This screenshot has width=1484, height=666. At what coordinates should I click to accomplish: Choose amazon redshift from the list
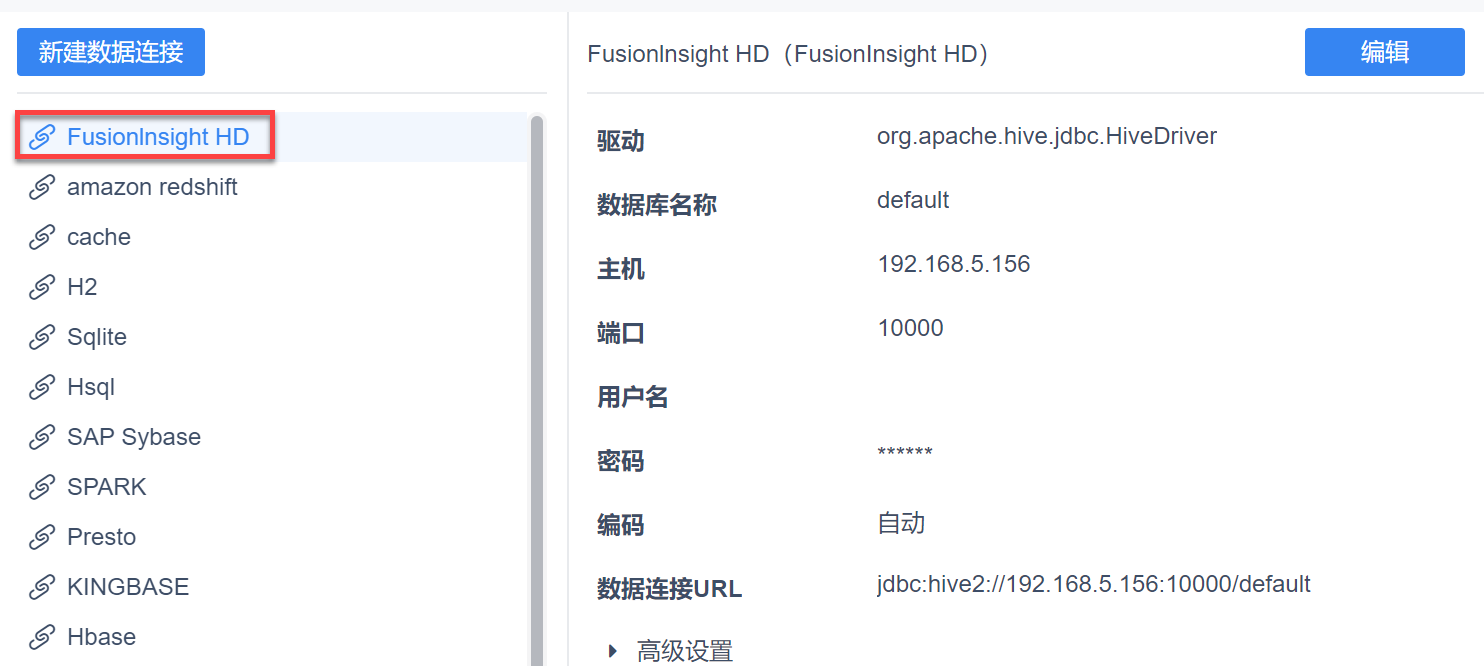click(152, 187)
